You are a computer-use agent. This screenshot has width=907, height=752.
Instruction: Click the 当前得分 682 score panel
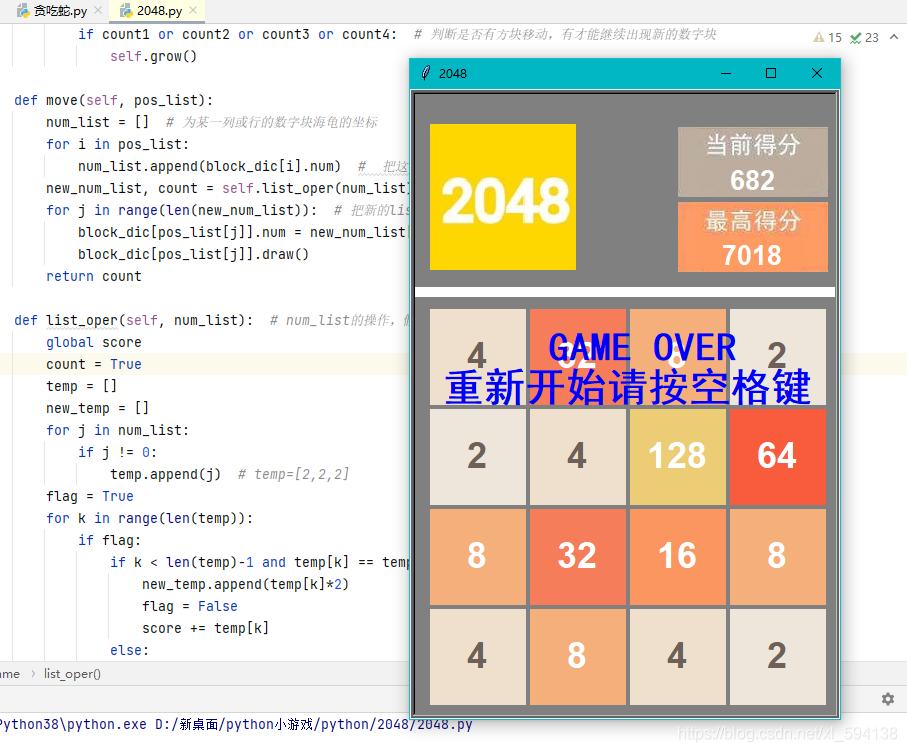[x=752, y=162]
